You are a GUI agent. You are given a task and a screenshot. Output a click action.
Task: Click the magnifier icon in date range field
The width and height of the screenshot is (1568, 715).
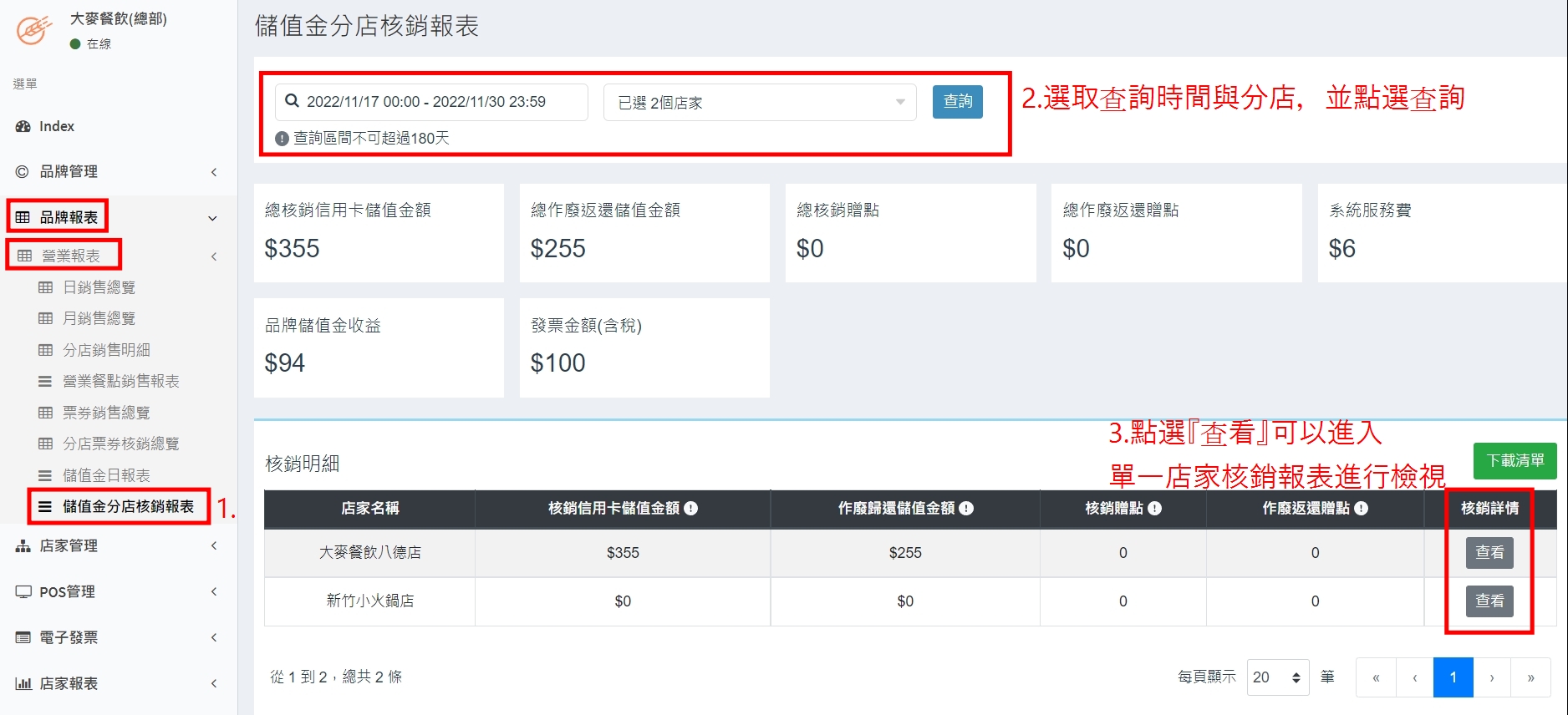pos(292,101)
